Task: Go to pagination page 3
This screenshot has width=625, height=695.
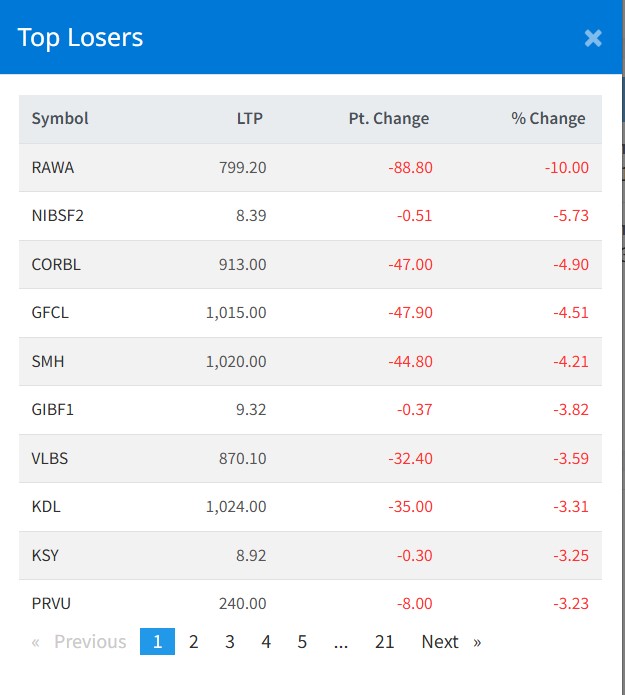Action: (x=230, y=642)
